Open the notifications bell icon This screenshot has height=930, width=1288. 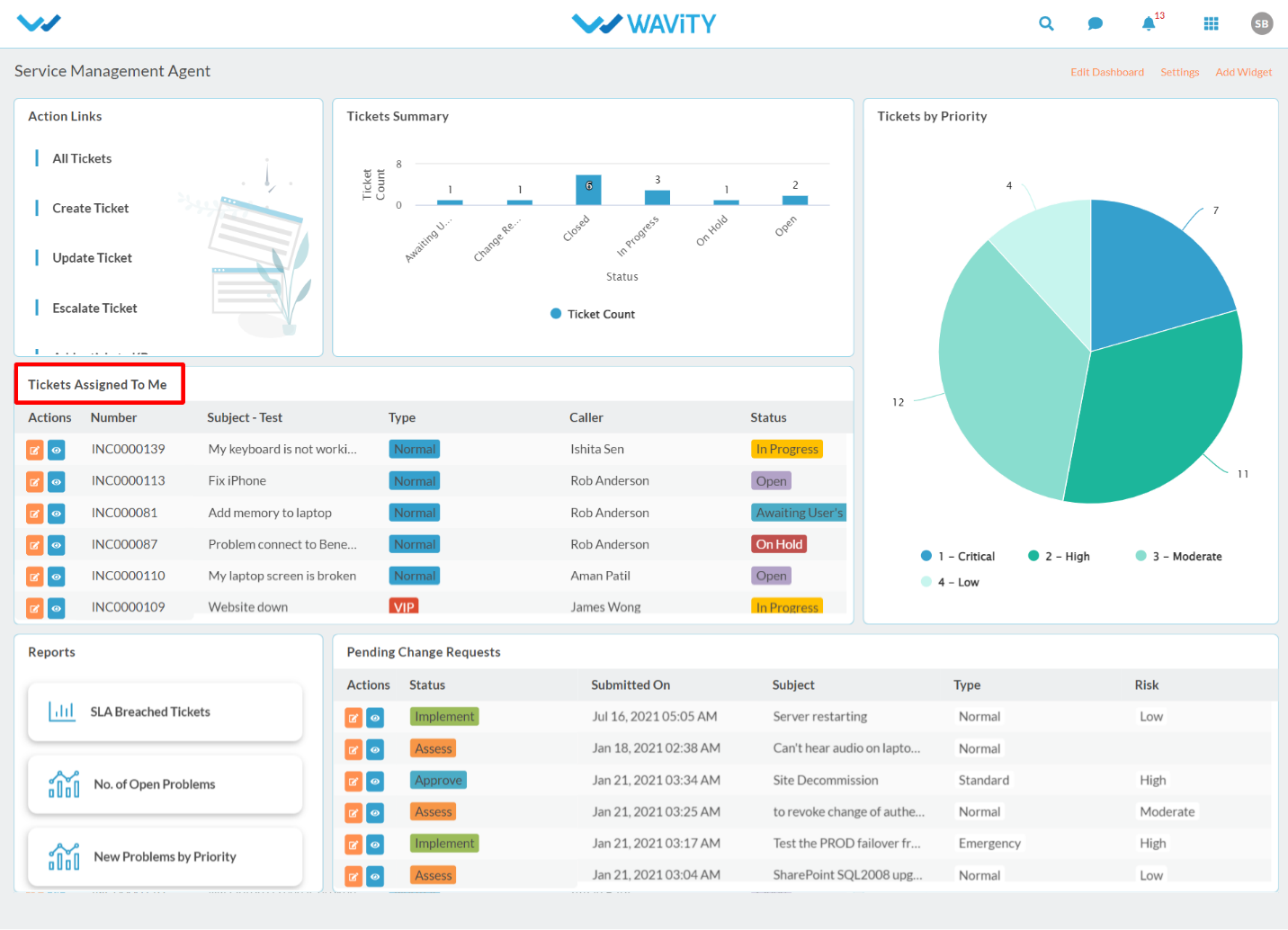tap(1149, 23)
